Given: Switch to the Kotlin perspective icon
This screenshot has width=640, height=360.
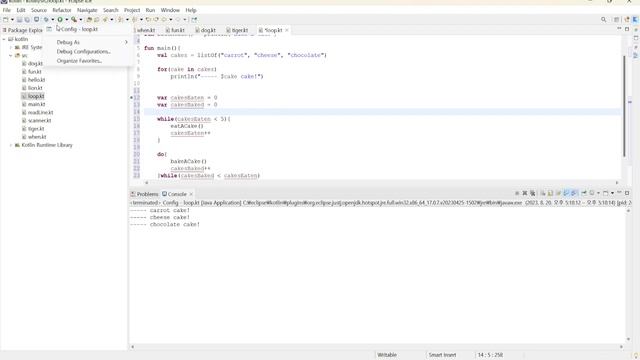Looking at the screenshot, I should (635, 20).
